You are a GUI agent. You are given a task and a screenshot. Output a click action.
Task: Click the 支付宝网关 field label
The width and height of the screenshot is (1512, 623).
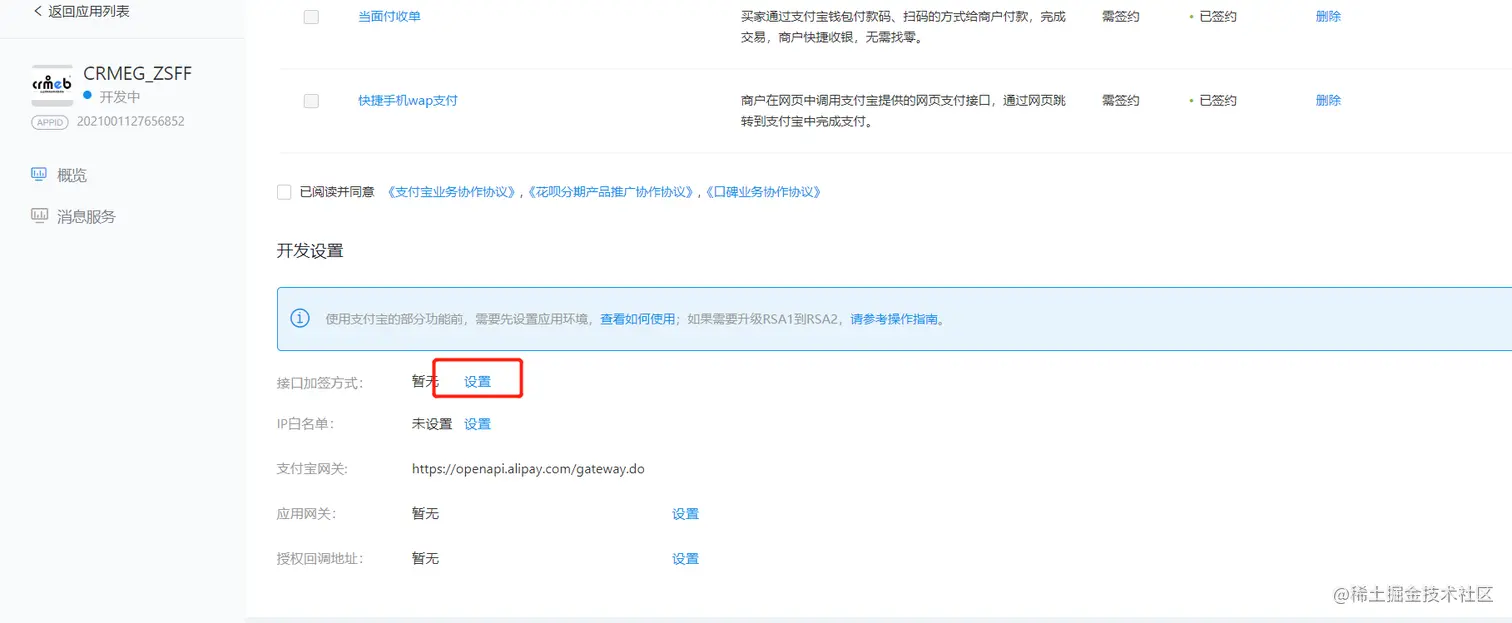click(x=312, y=468)
